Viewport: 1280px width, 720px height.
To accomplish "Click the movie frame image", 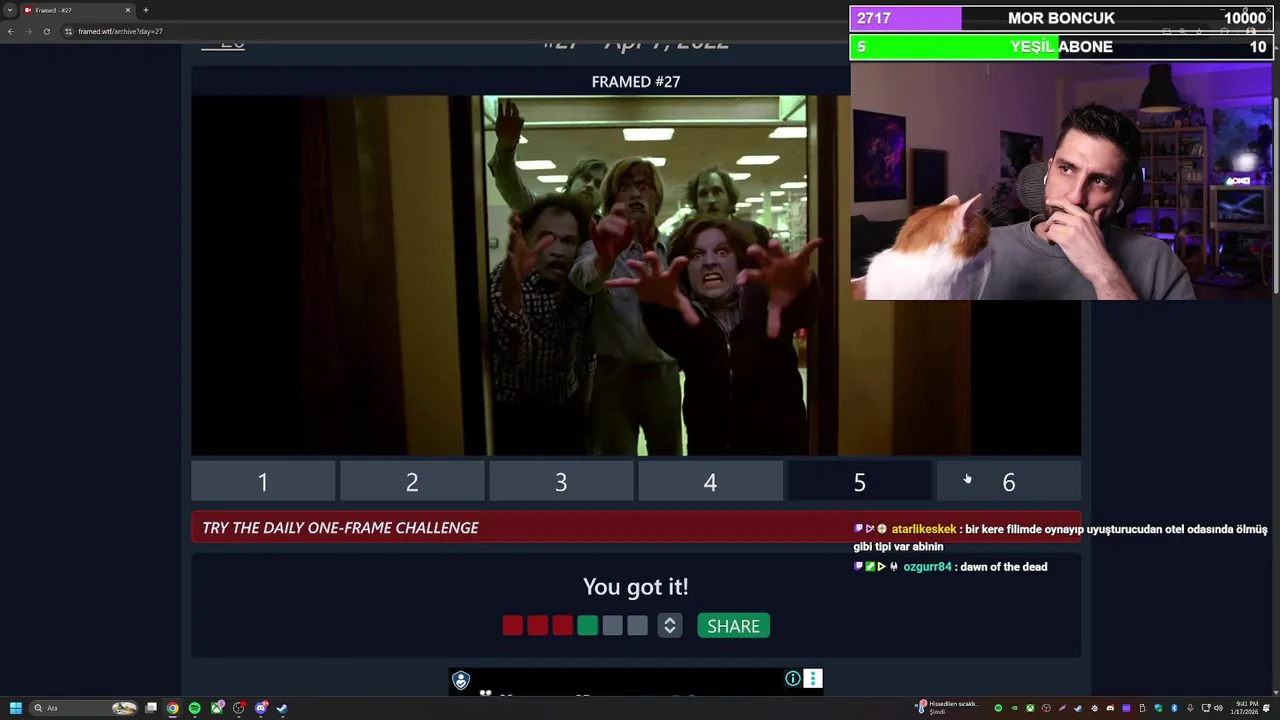I will [x=636, y=275].
